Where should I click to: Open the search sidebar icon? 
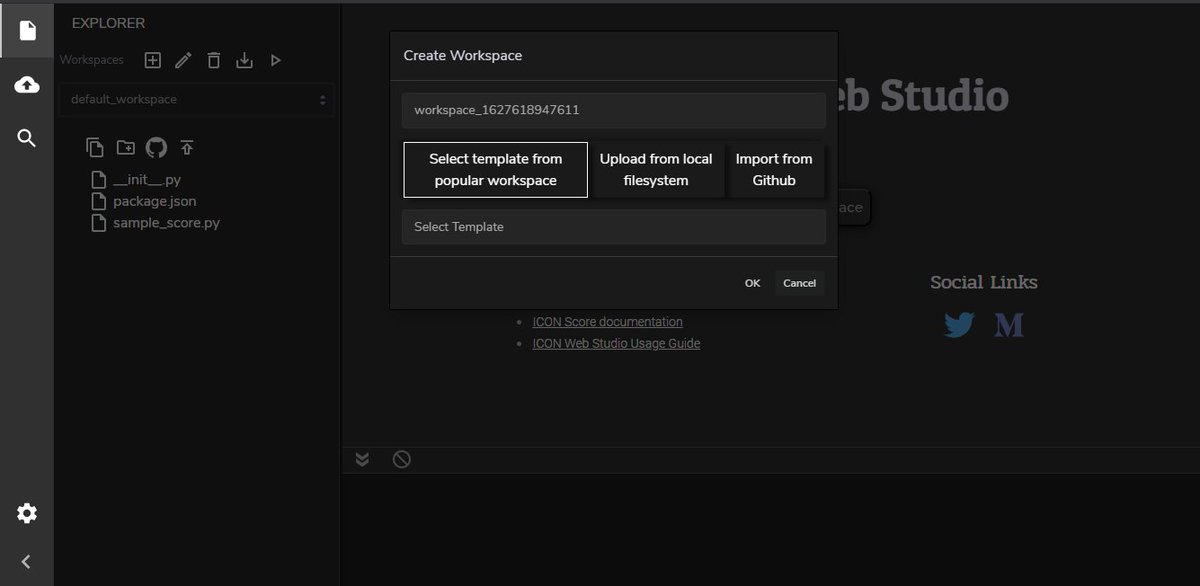click(27, 138)
